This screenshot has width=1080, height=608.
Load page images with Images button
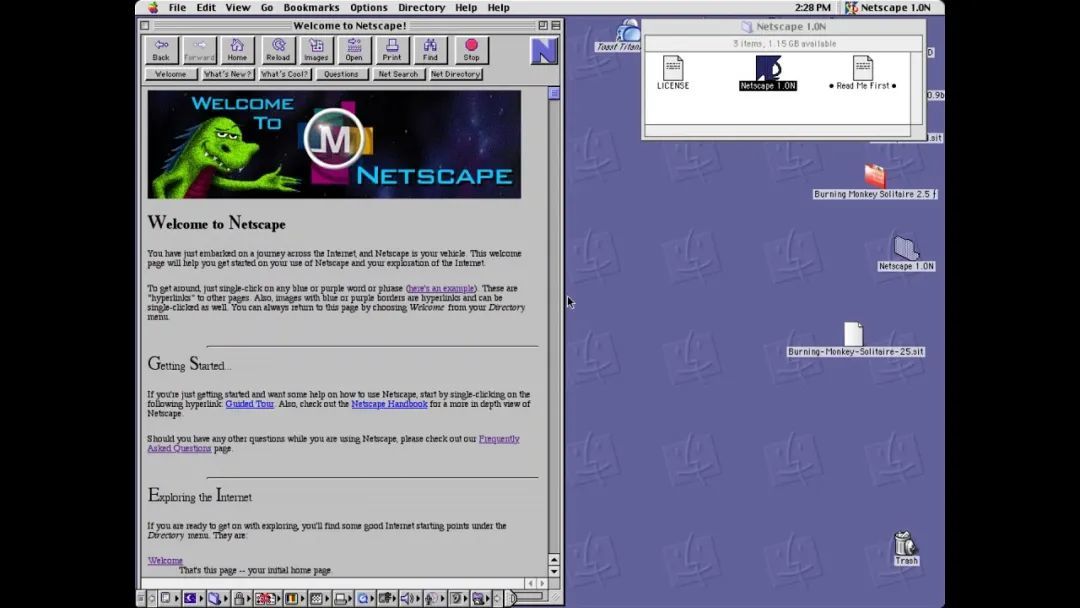coord(316,50)
